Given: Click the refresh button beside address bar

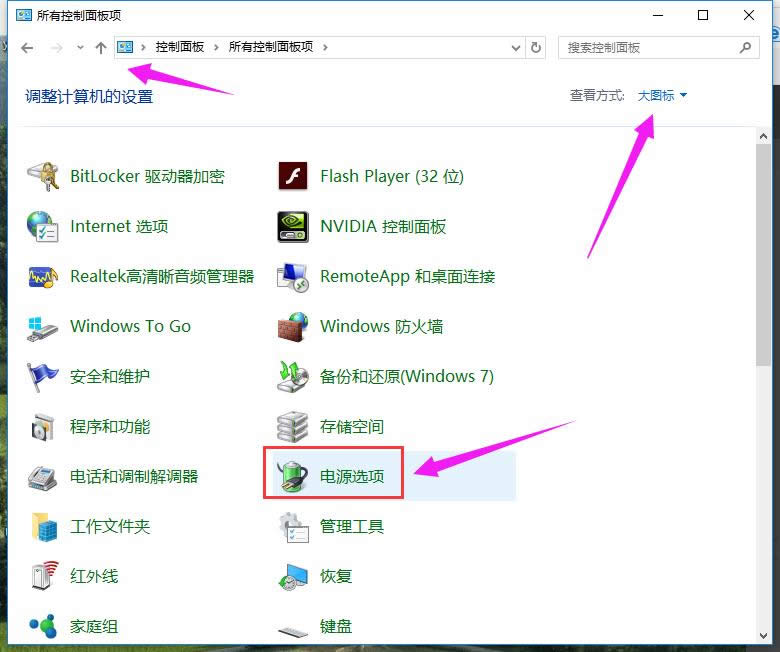Looking at the screenshot, I should pos(537,47).
